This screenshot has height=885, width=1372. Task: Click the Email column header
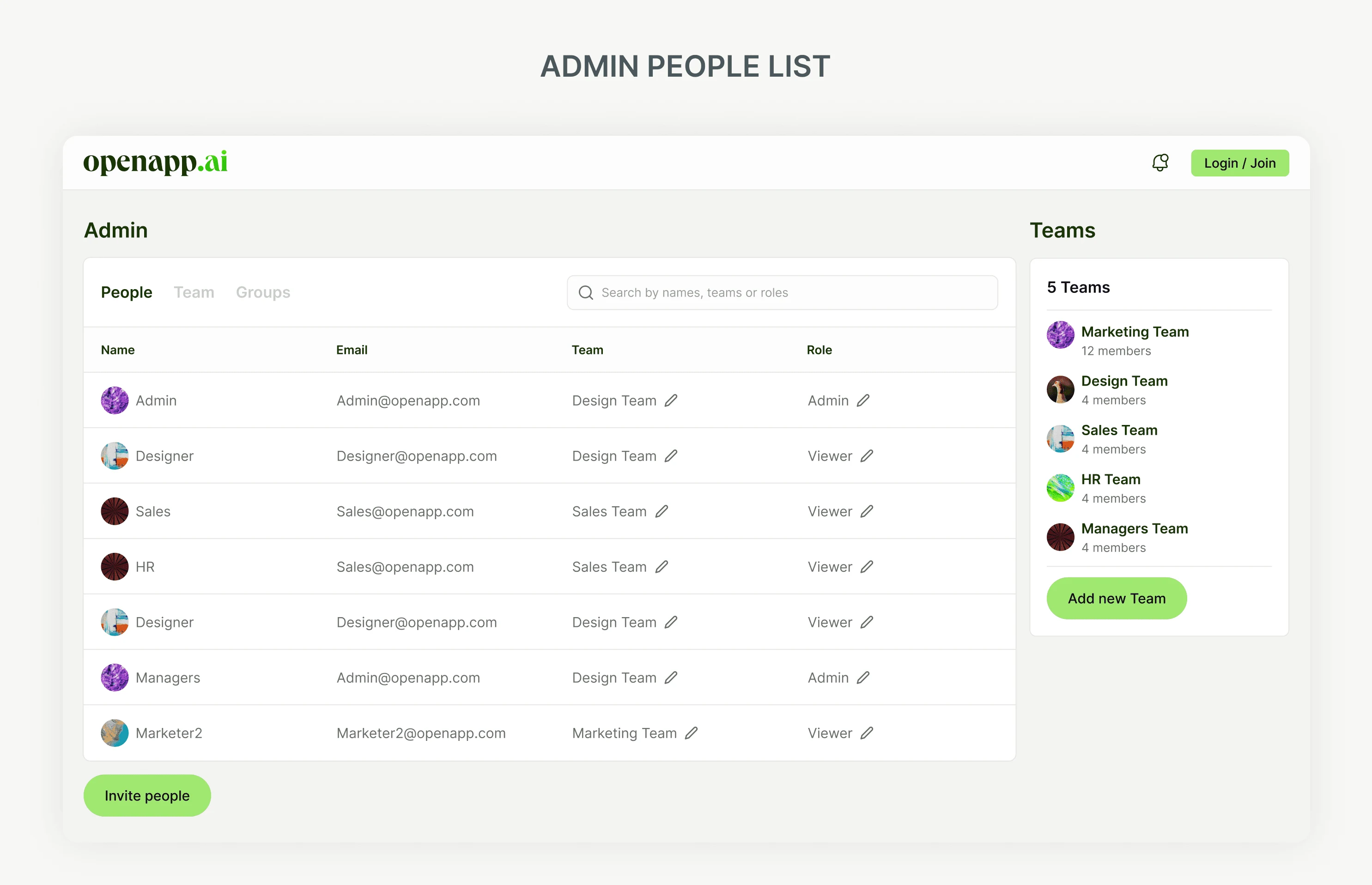tap(352, 350)
